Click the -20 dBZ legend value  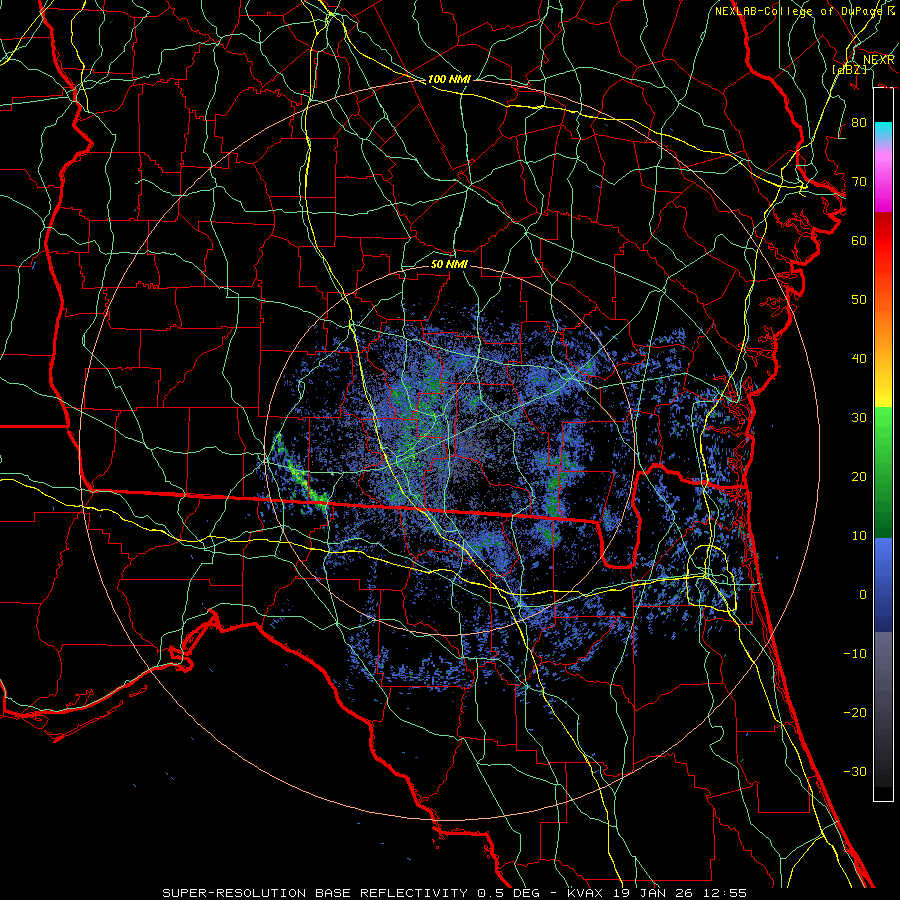coord(855,713)
